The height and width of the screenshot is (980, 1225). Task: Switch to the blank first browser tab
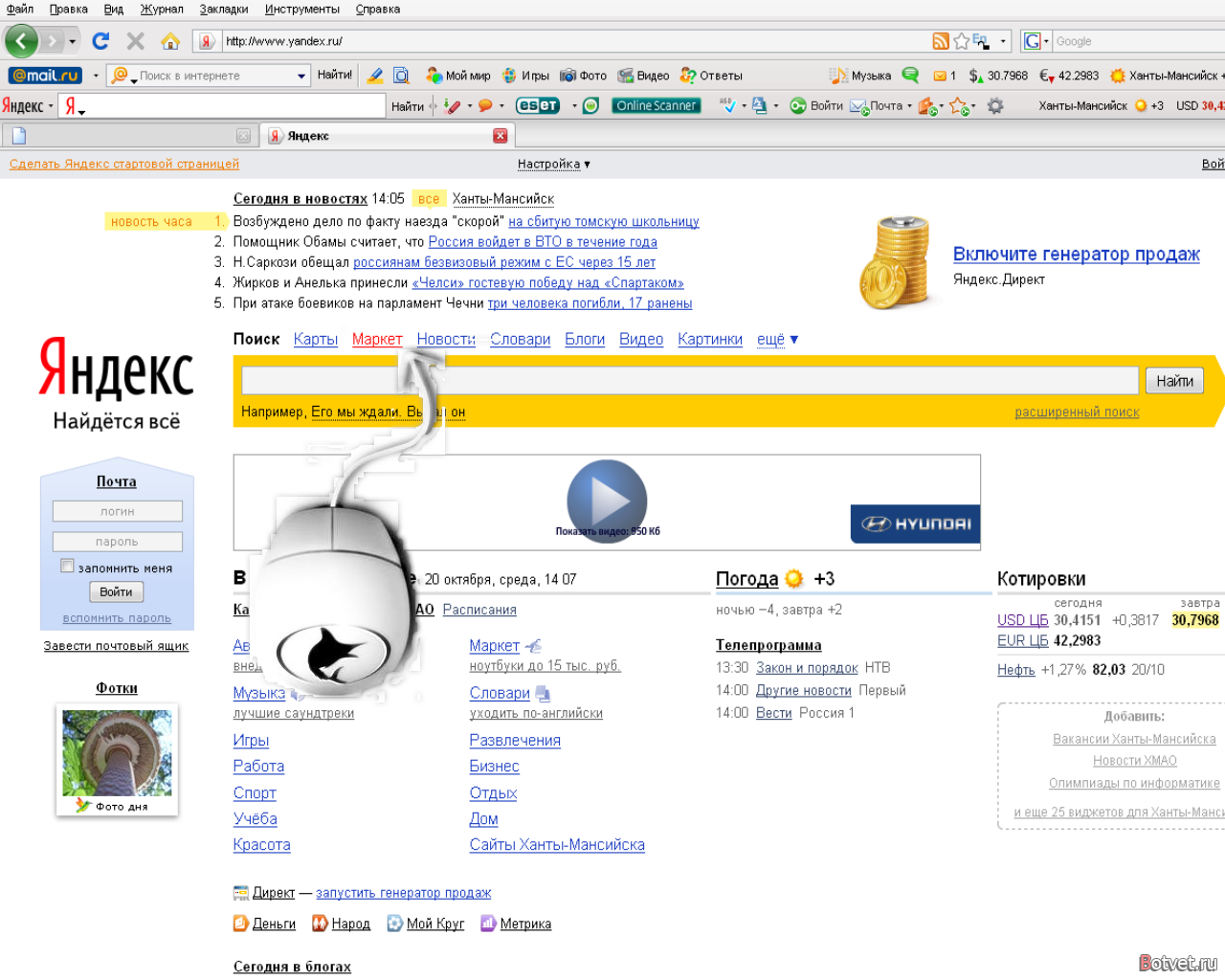point(131,136)
